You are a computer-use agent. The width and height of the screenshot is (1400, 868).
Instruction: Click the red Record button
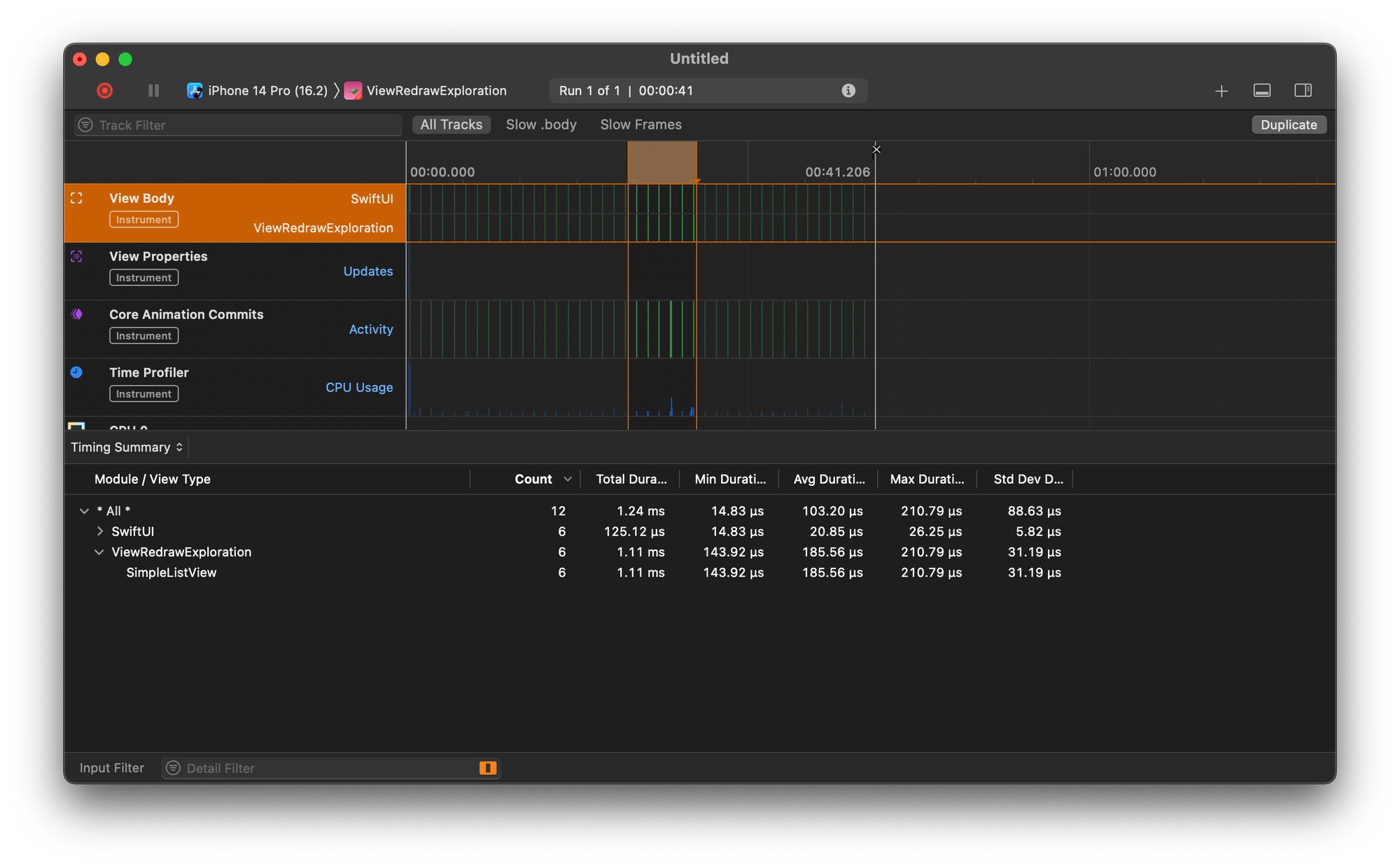(105, 90)
